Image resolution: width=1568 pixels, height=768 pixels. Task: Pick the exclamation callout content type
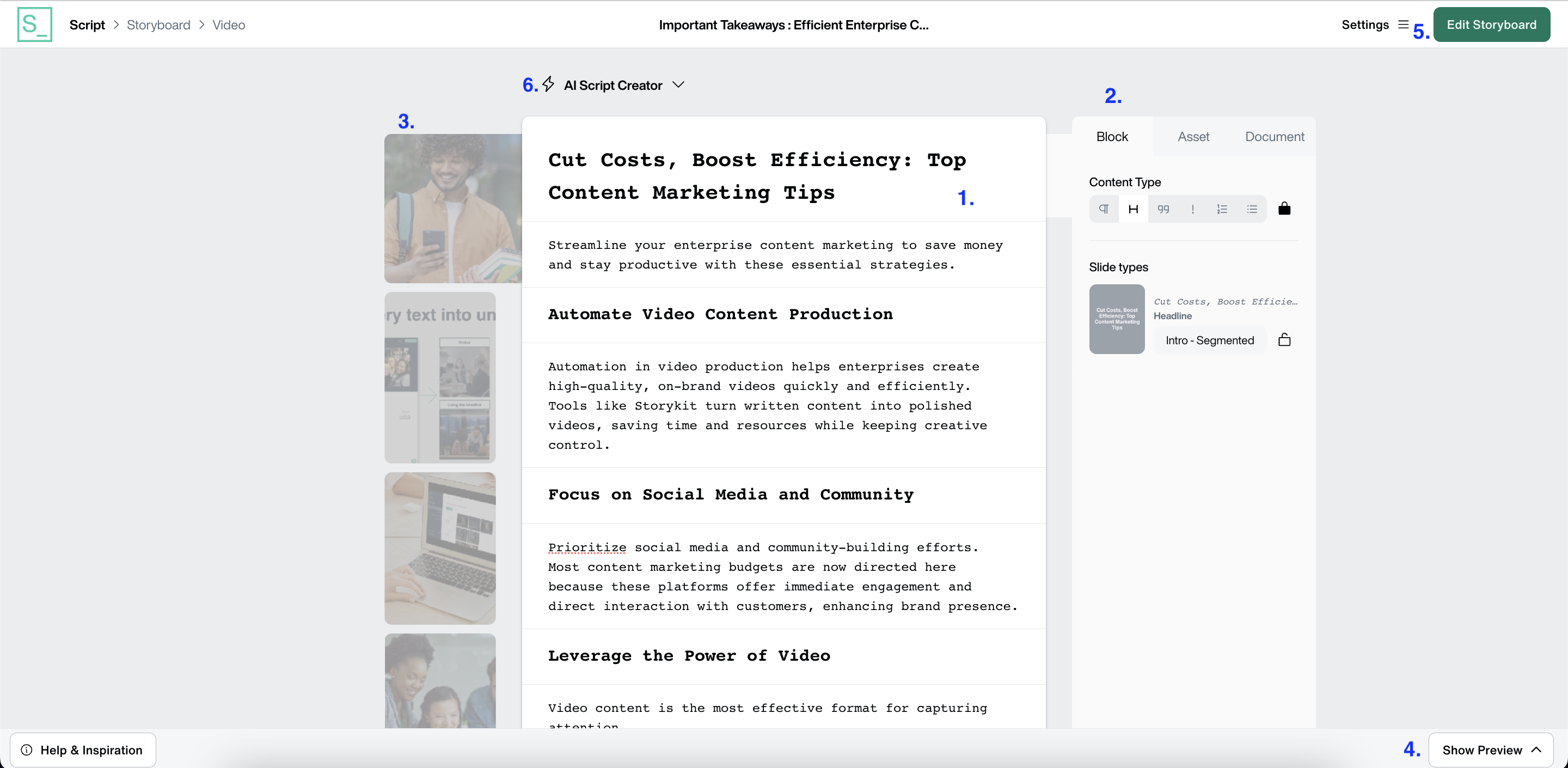[1192, 209]
